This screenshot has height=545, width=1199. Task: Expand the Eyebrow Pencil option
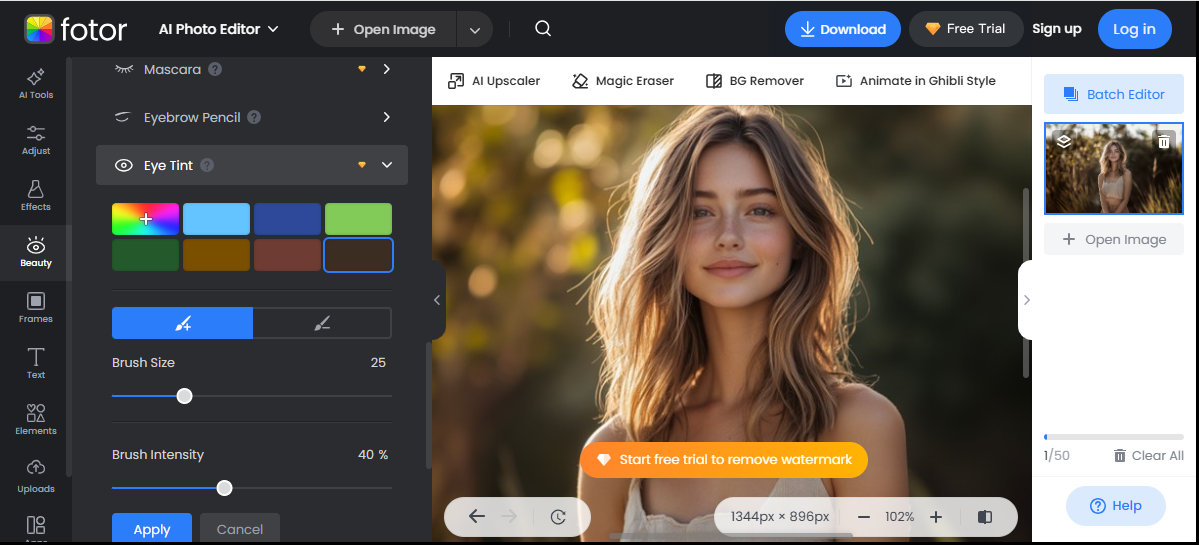[387, 118]
